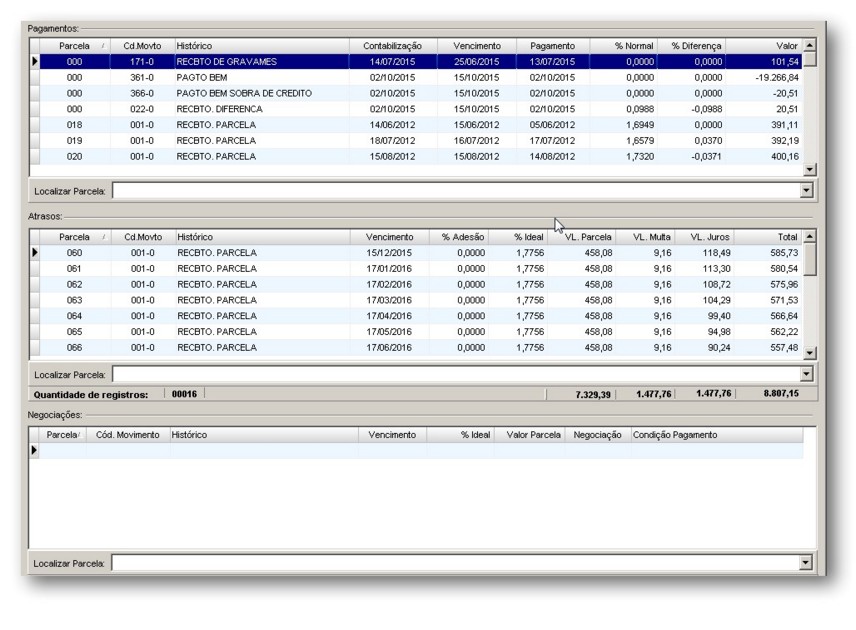
Task: Click the Pagamento column header
Action: click(552, 46)
